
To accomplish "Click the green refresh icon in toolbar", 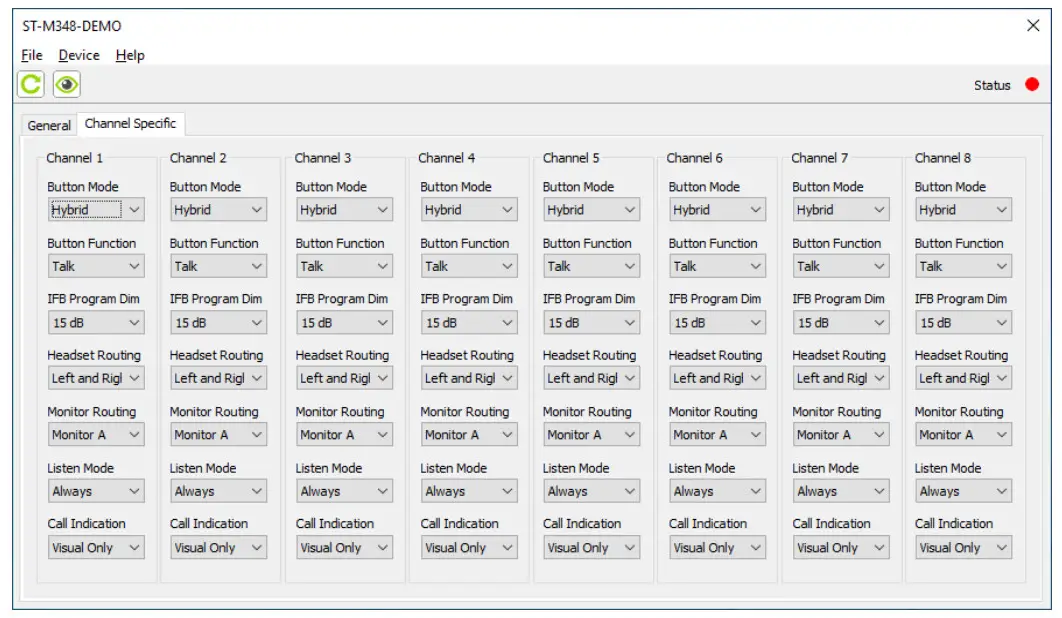I will point(31,85).
